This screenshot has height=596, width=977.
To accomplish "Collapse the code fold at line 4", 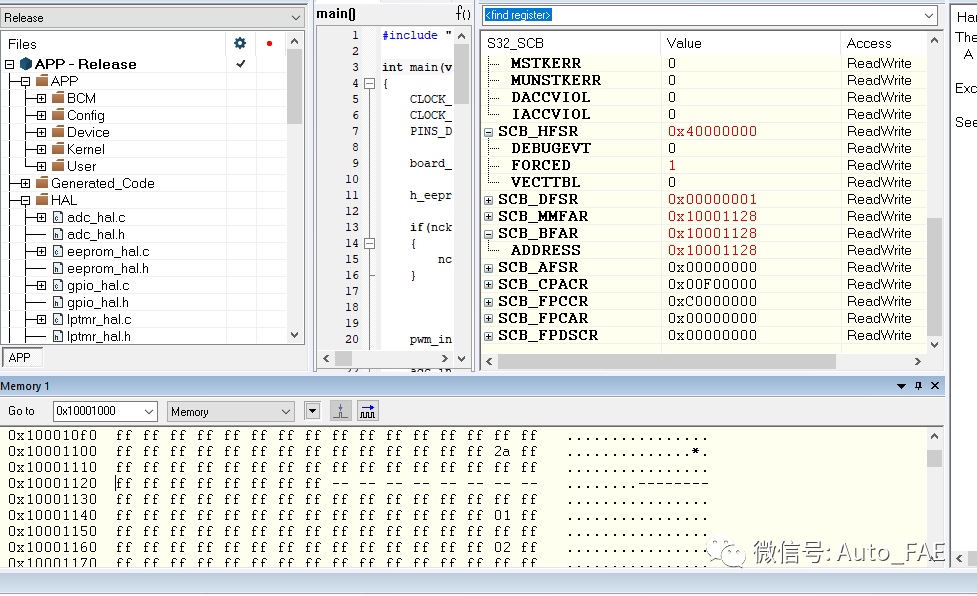I will pos(369,83).
